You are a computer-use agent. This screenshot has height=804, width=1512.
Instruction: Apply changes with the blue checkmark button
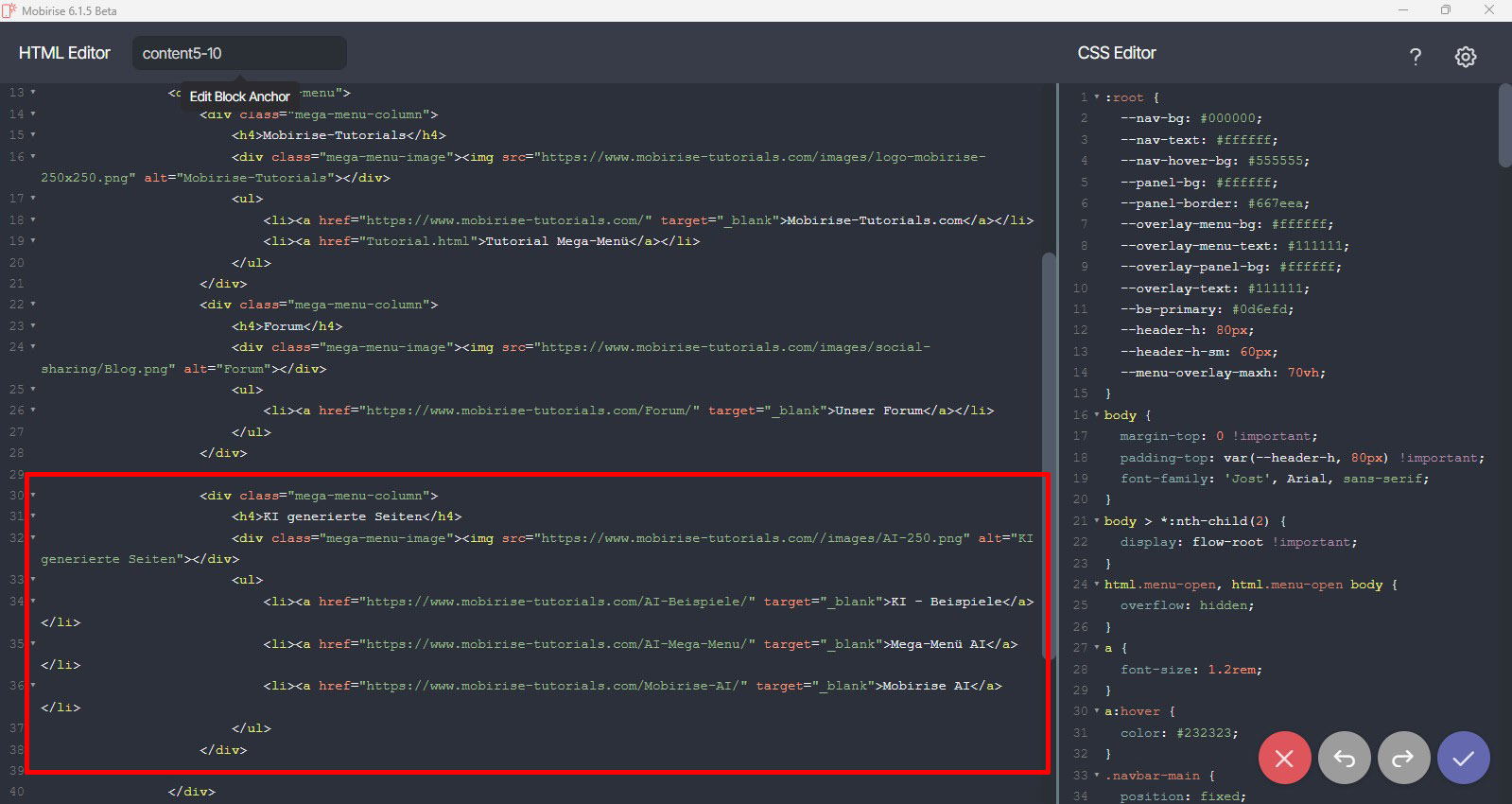click(1463, 758)
